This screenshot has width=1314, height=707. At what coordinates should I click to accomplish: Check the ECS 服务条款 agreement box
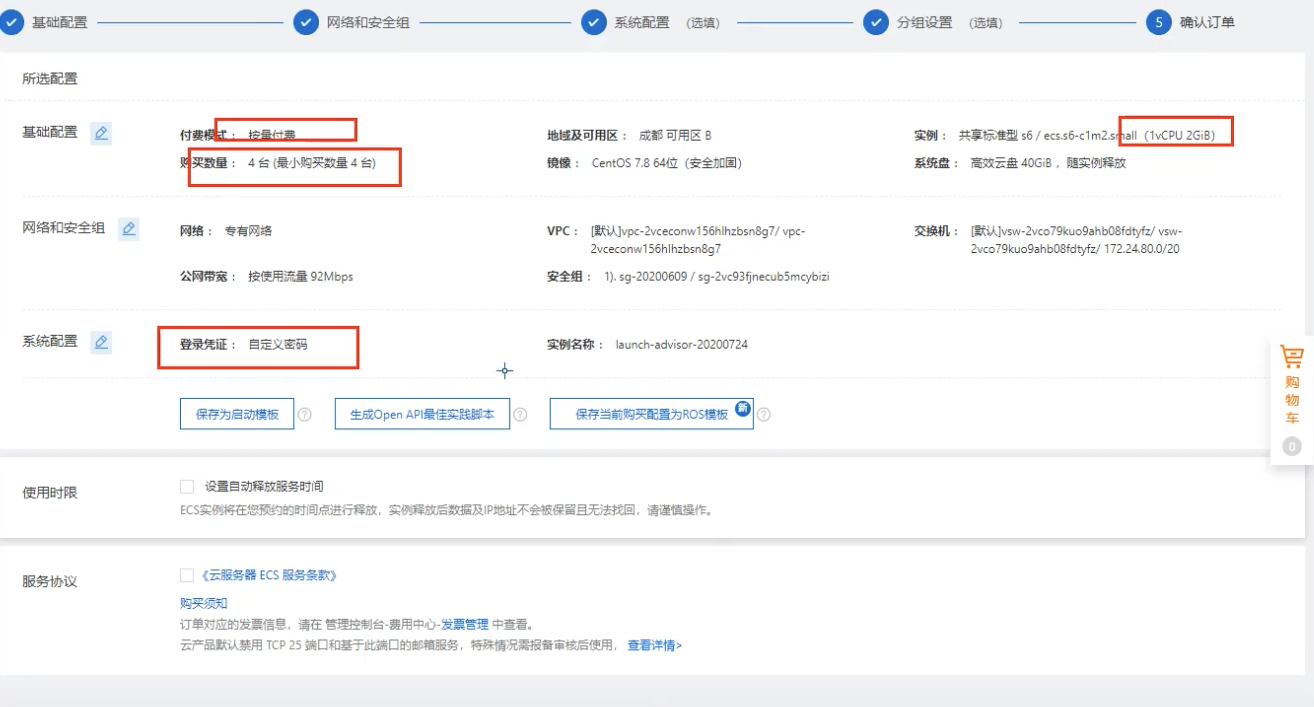[x=186, y=574]
